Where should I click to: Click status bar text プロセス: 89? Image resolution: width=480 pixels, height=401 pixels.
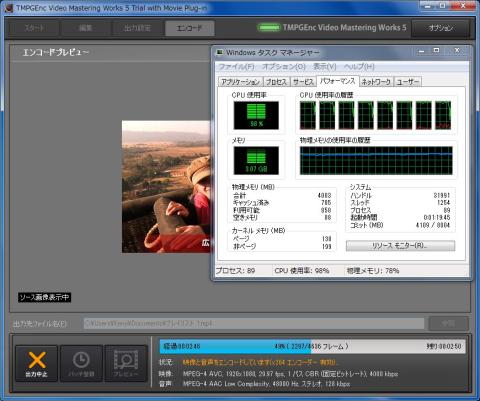tap(235, 271)
